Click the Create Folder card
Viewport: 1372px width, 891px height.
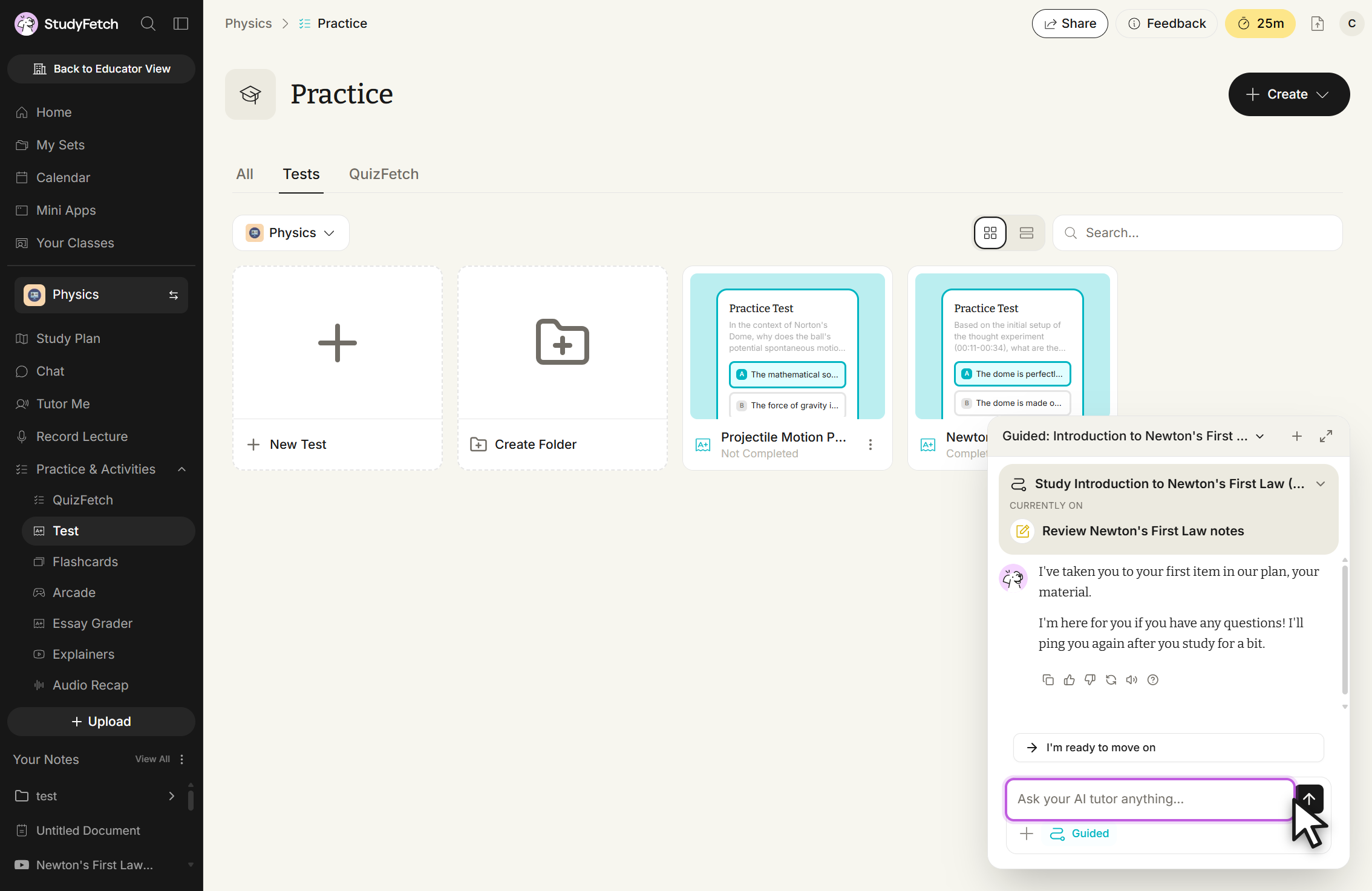[x=563, y=368]
